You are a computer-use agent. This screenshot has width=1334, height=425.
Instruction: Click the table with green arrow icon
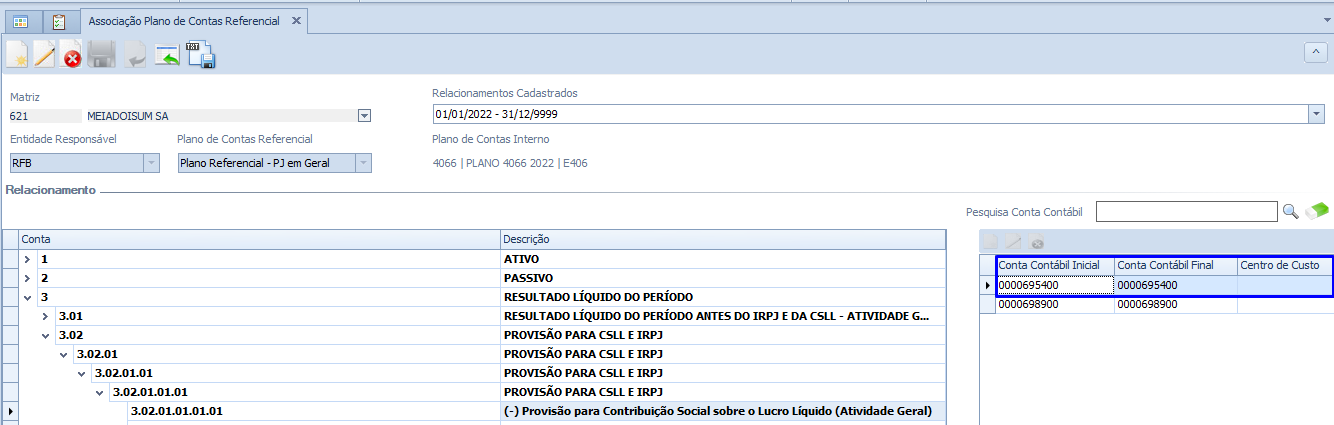[166, 57]
